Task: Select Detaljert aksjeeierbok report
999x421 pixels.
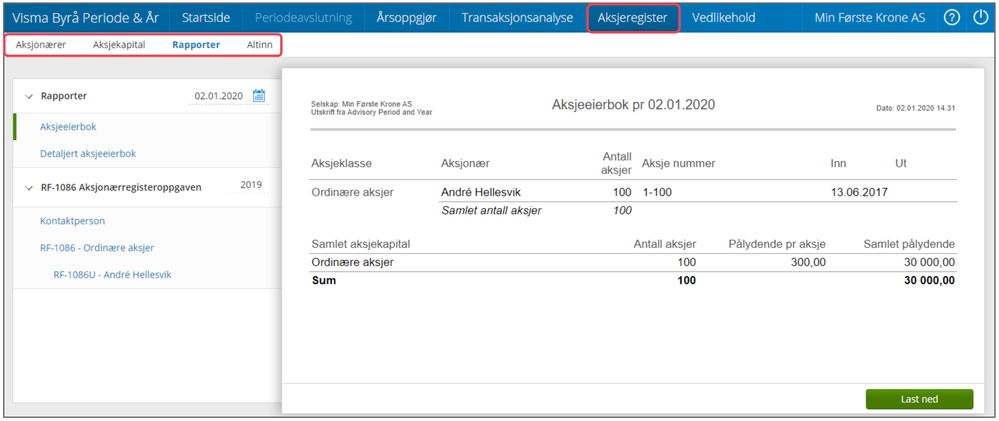Action: 88,154
